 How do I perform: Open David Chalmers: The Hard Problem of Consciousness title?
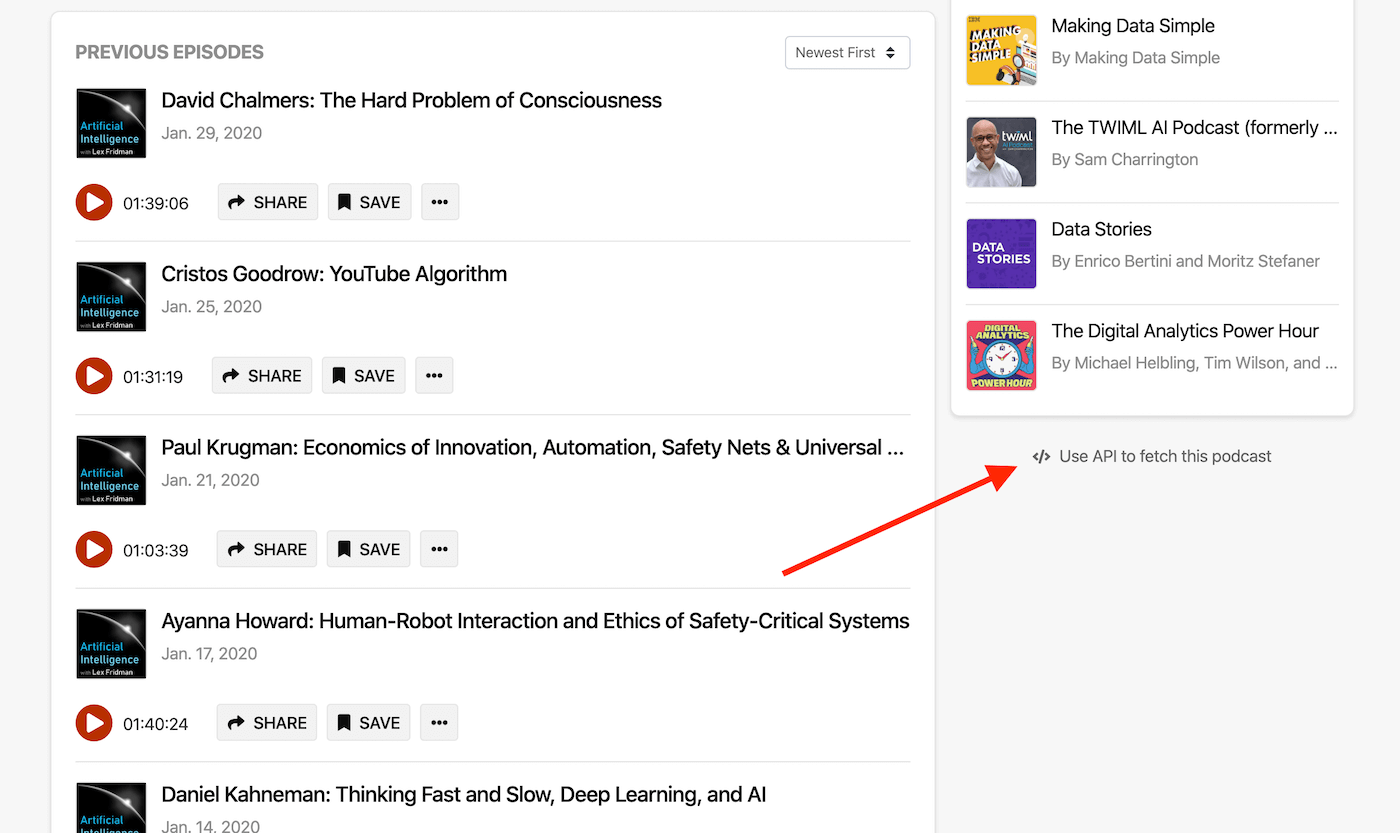(412, 100)
